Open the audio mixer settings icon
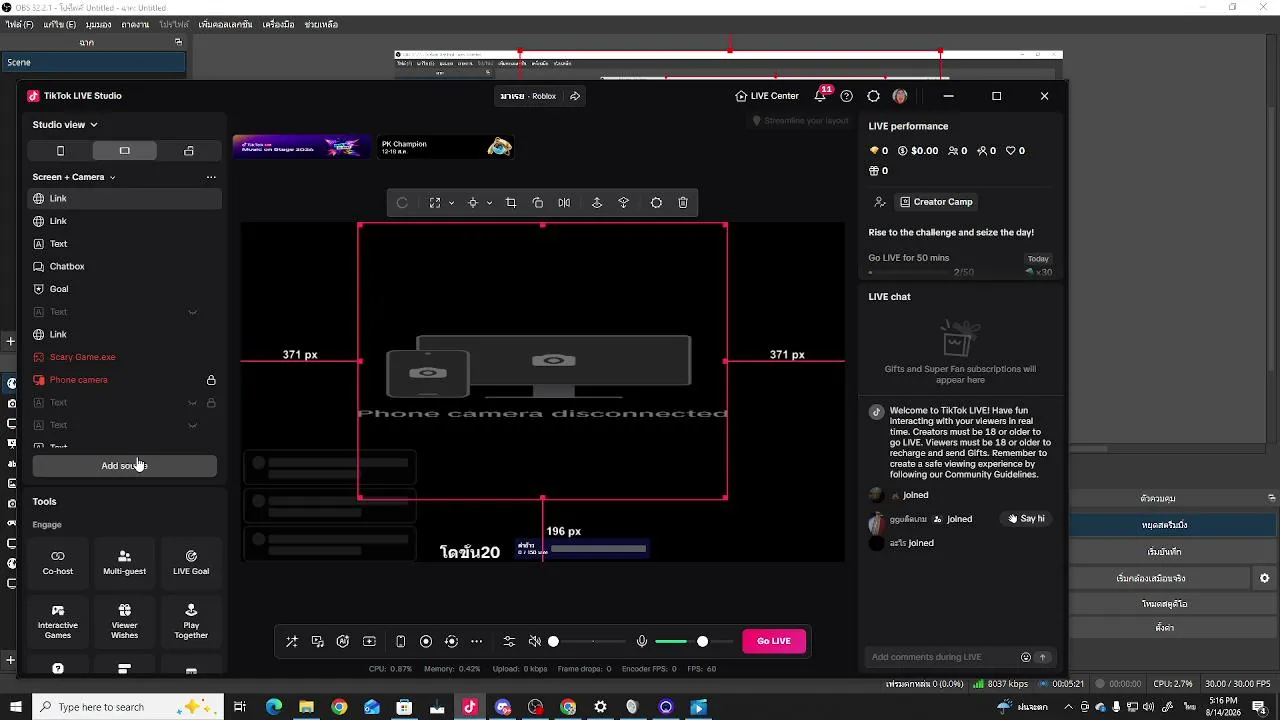This screenshot has width=1280, height=720. (509, 641)
